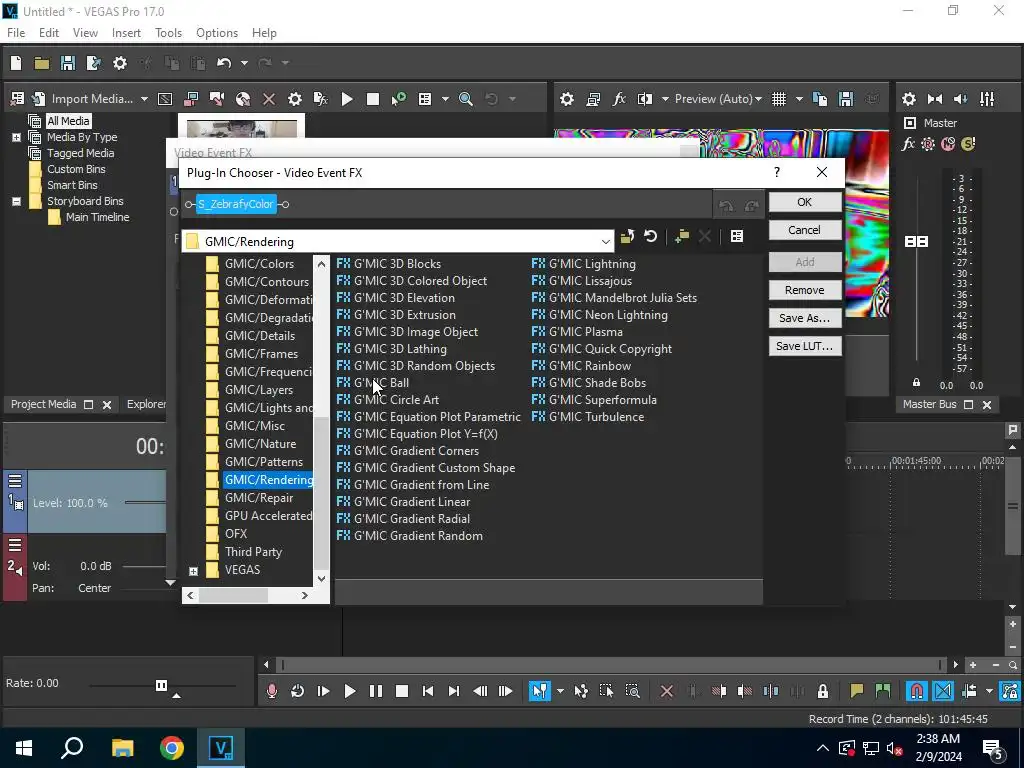Create a new project from toolbar
1024x768 pixels.
tap(16, 63)
